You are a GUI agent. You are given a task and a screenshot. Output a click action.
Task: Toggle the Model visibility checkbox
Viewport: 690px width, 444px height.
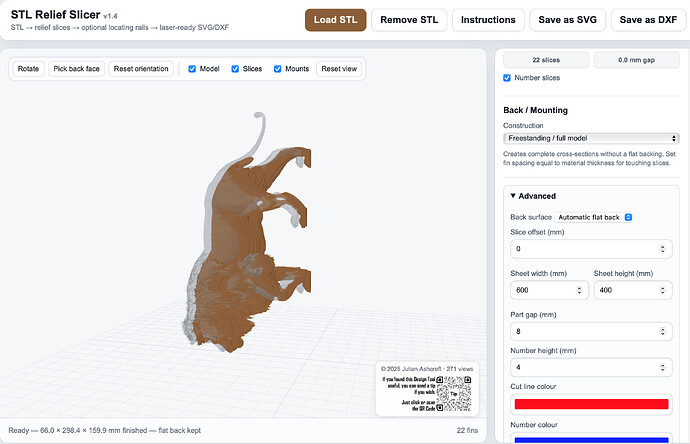[x=192, y=69]
